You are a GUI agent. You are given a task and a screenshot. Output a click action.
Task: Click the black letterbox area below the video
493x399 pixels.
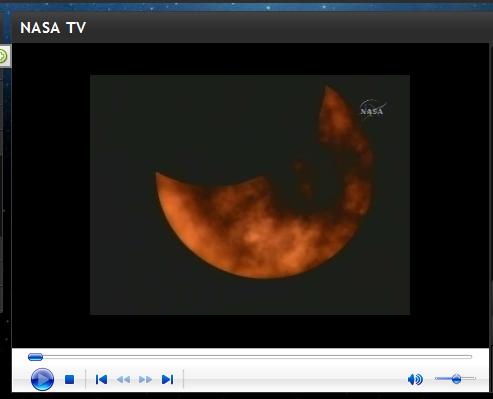pyautogui.click(x=250, y=331)
